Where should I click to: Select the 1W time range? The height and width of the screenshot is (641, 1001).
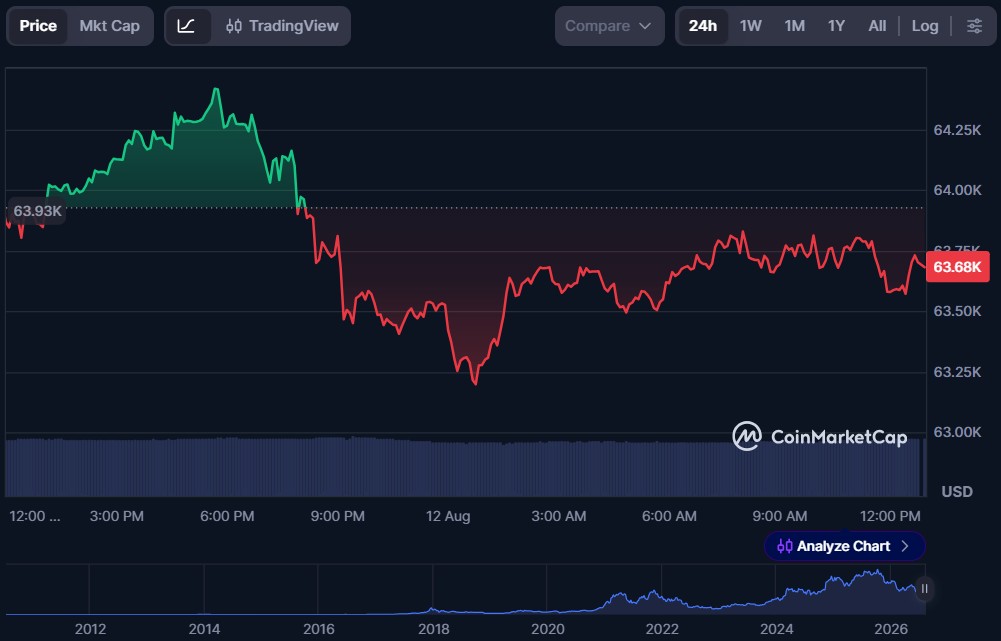pyautogui.click(x=751, y=26)
